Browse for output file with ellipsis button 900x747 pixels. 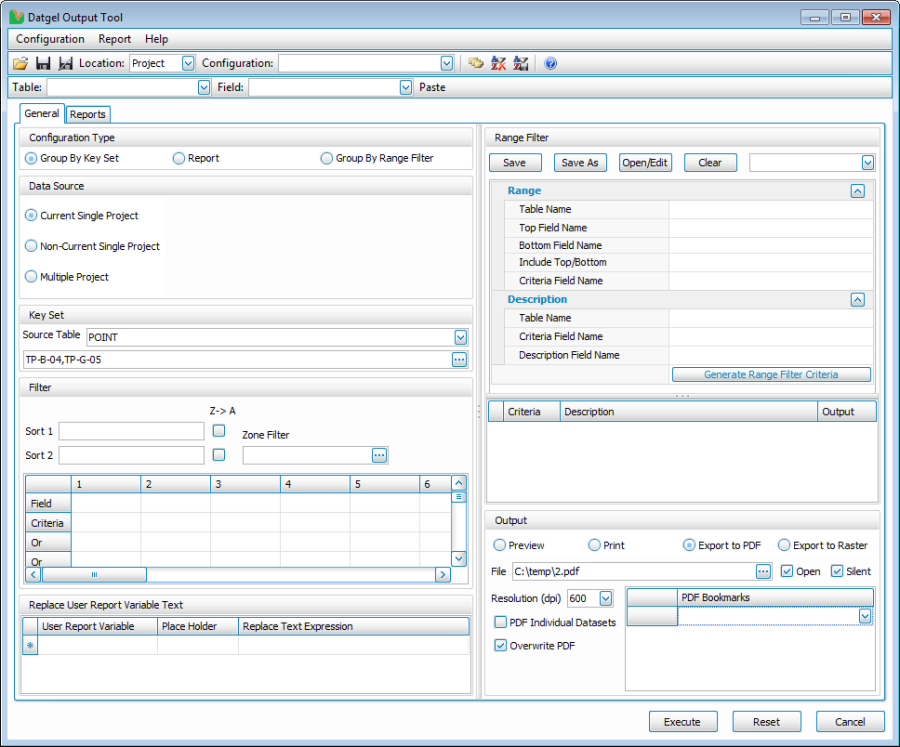point(763,571)
